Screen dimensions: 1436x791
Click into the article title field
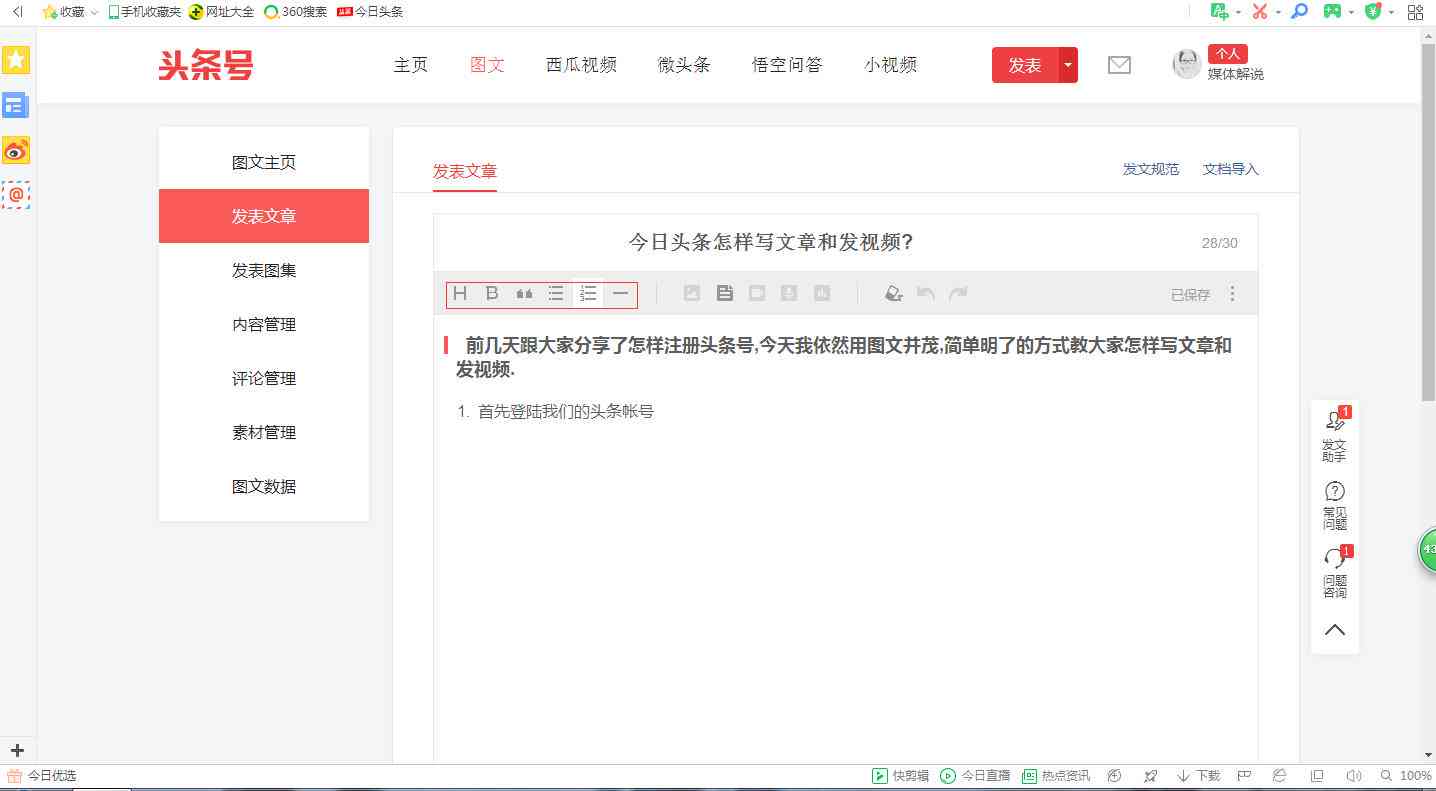(x=845, y=242)
